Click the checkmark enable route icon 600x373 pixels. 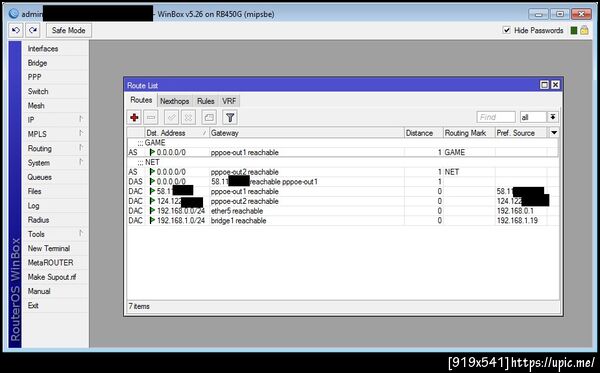[x=171, y=117]
